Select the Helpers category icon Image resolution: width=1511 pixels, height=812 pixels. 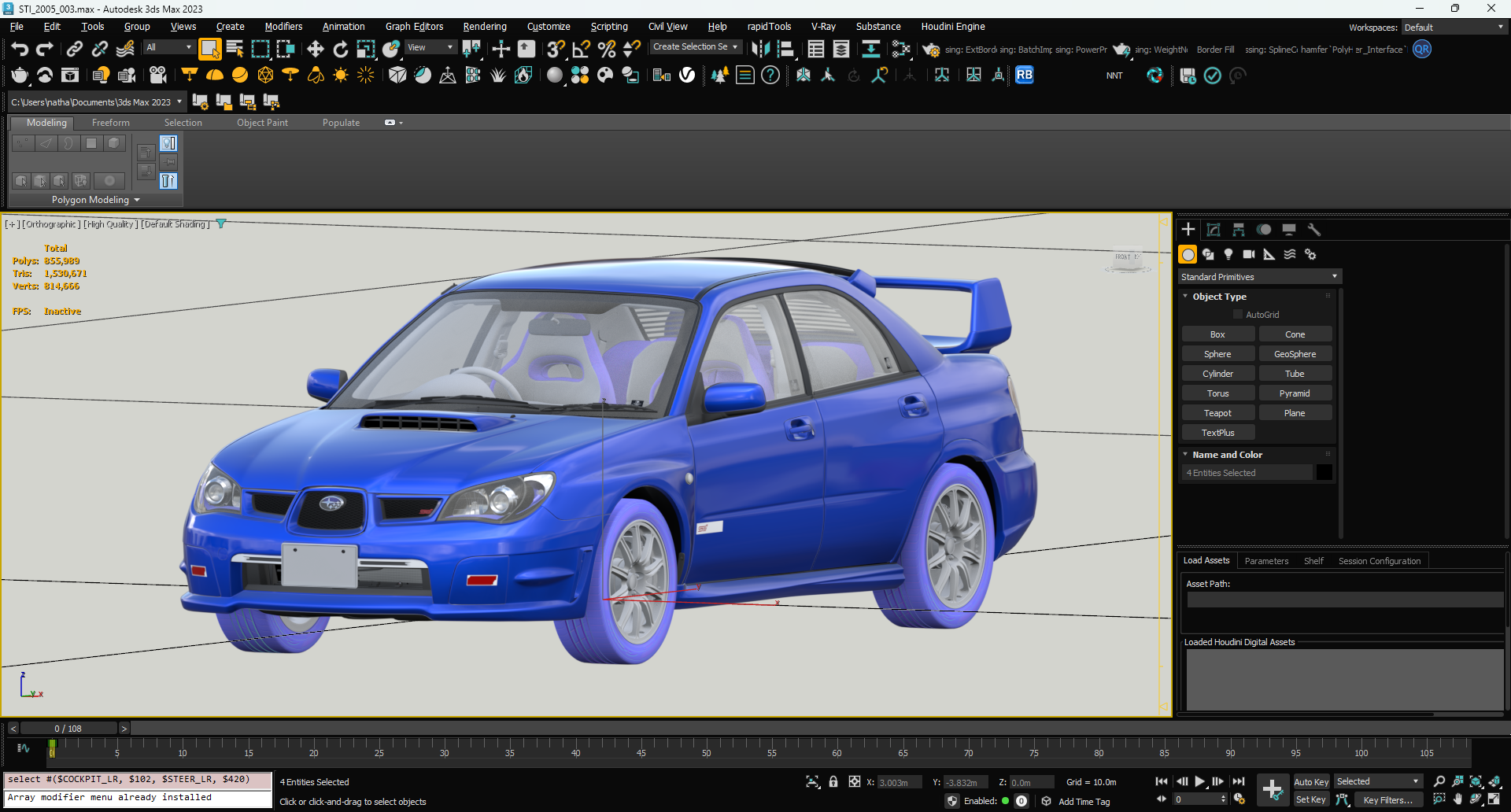pyautogui.click(x=1269, y=254)
